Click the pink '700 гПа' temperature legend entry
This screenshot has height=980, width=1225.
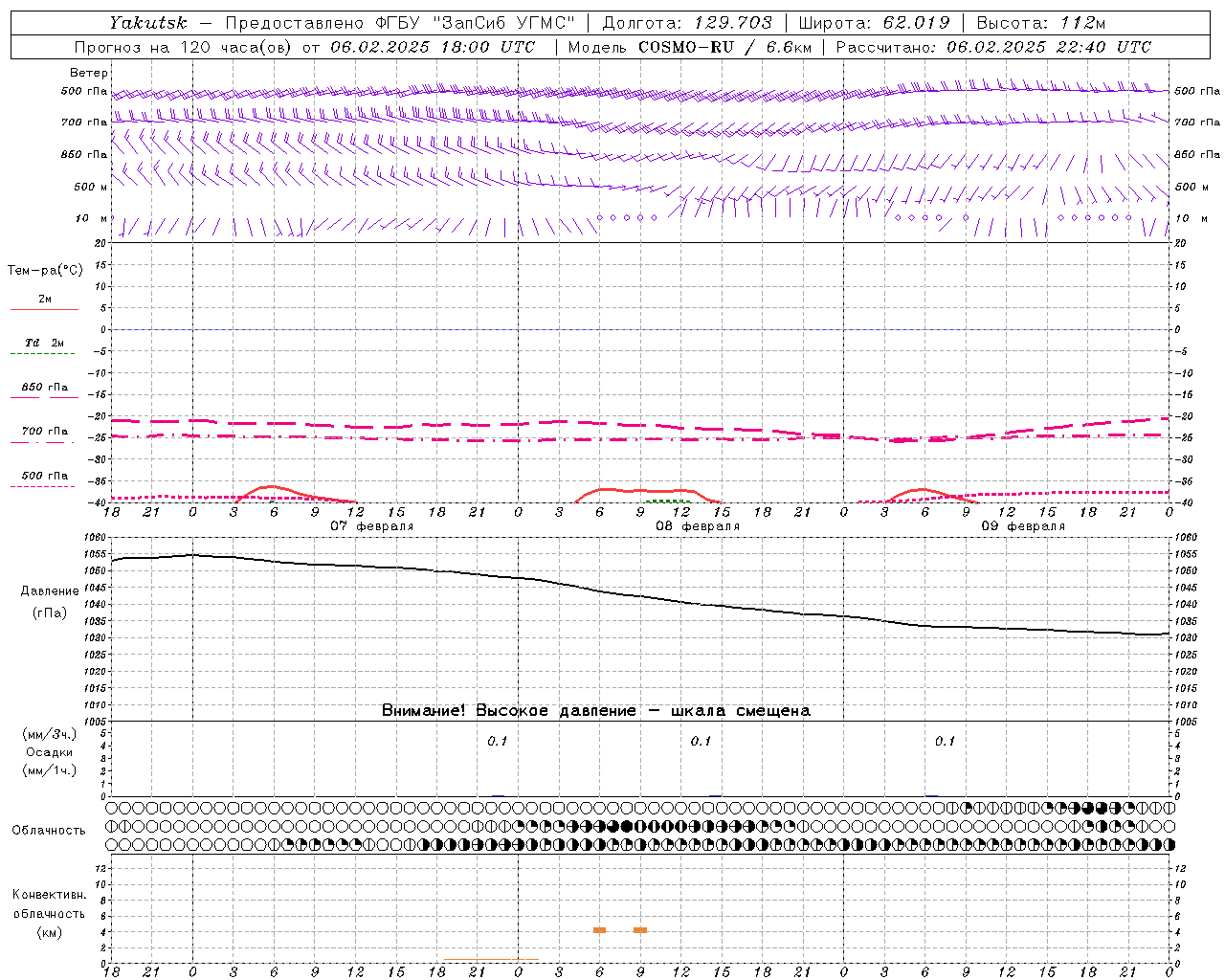(44, 432)
